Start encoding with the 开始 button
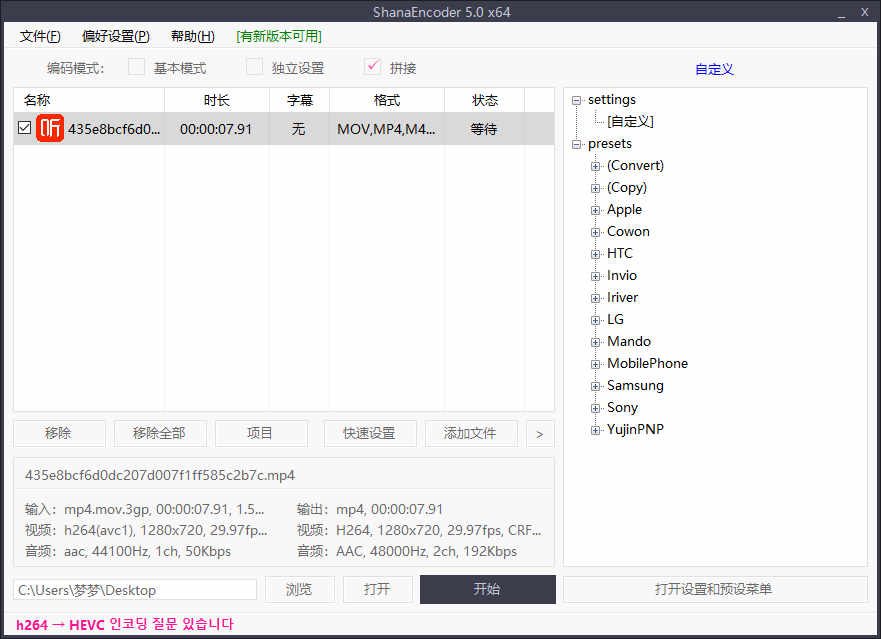The width and height of the screenshot is (881, 639). tap(488, 589)
